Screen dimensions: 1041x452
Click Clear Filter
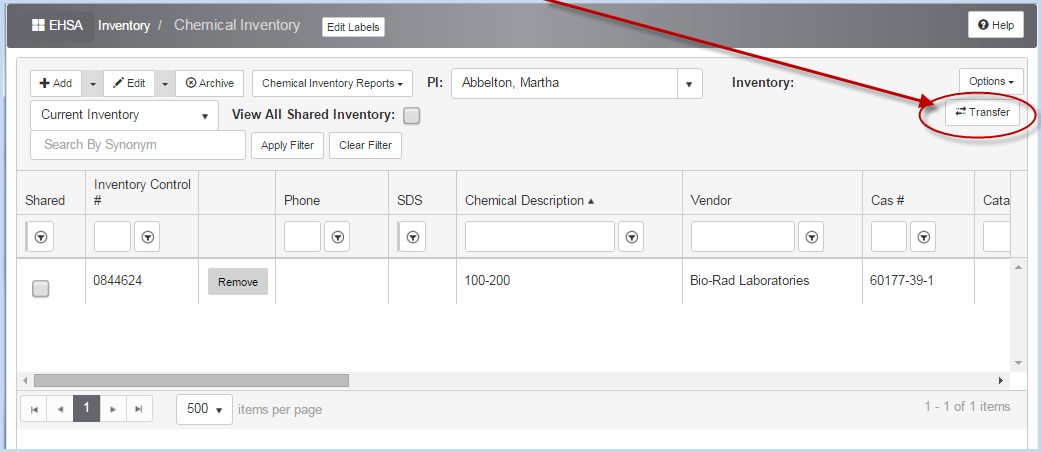(365, 145)
